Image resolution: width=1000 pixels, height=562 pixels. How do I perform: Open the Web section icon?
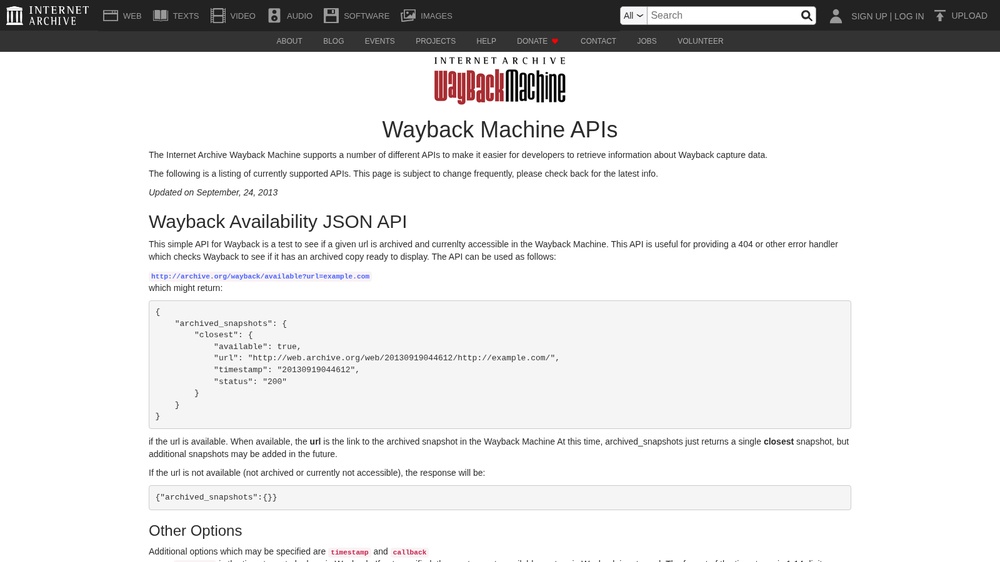[x=110, y=15]
